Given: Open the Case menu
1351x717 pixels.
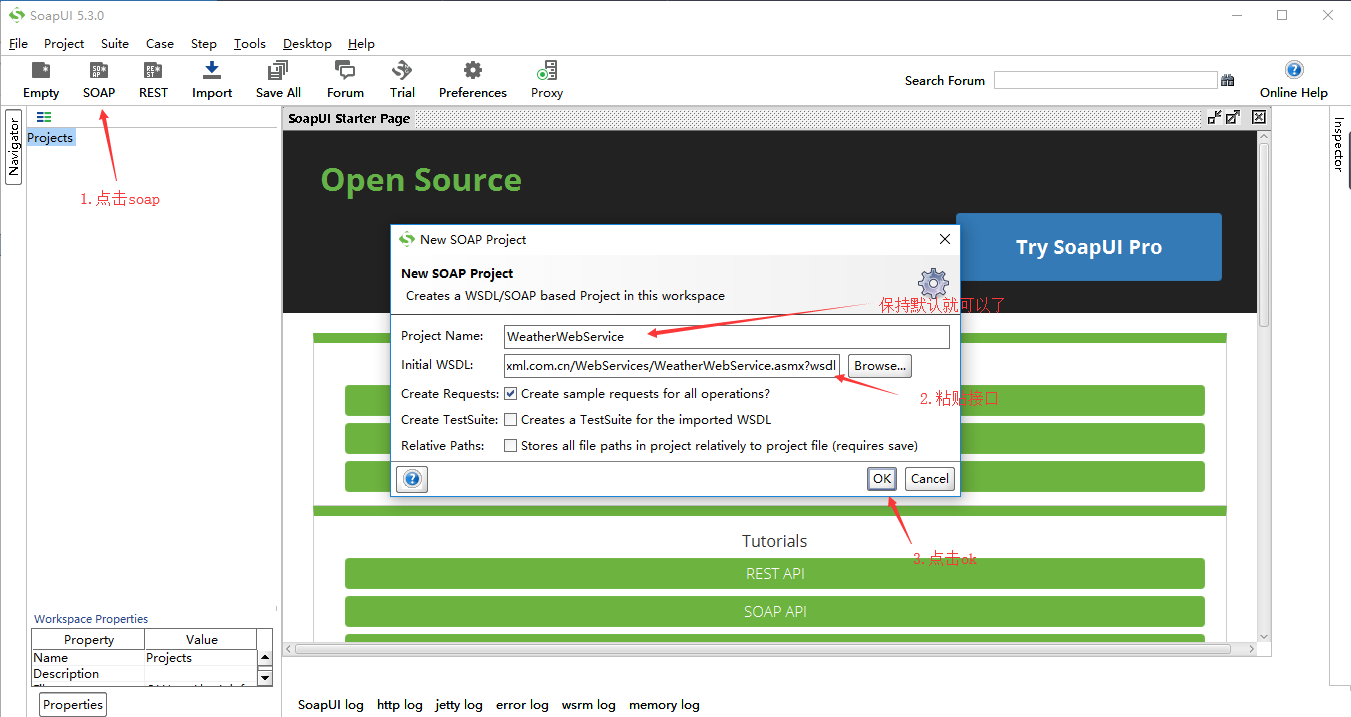Looking at the screenshot, I should [160, 44].
